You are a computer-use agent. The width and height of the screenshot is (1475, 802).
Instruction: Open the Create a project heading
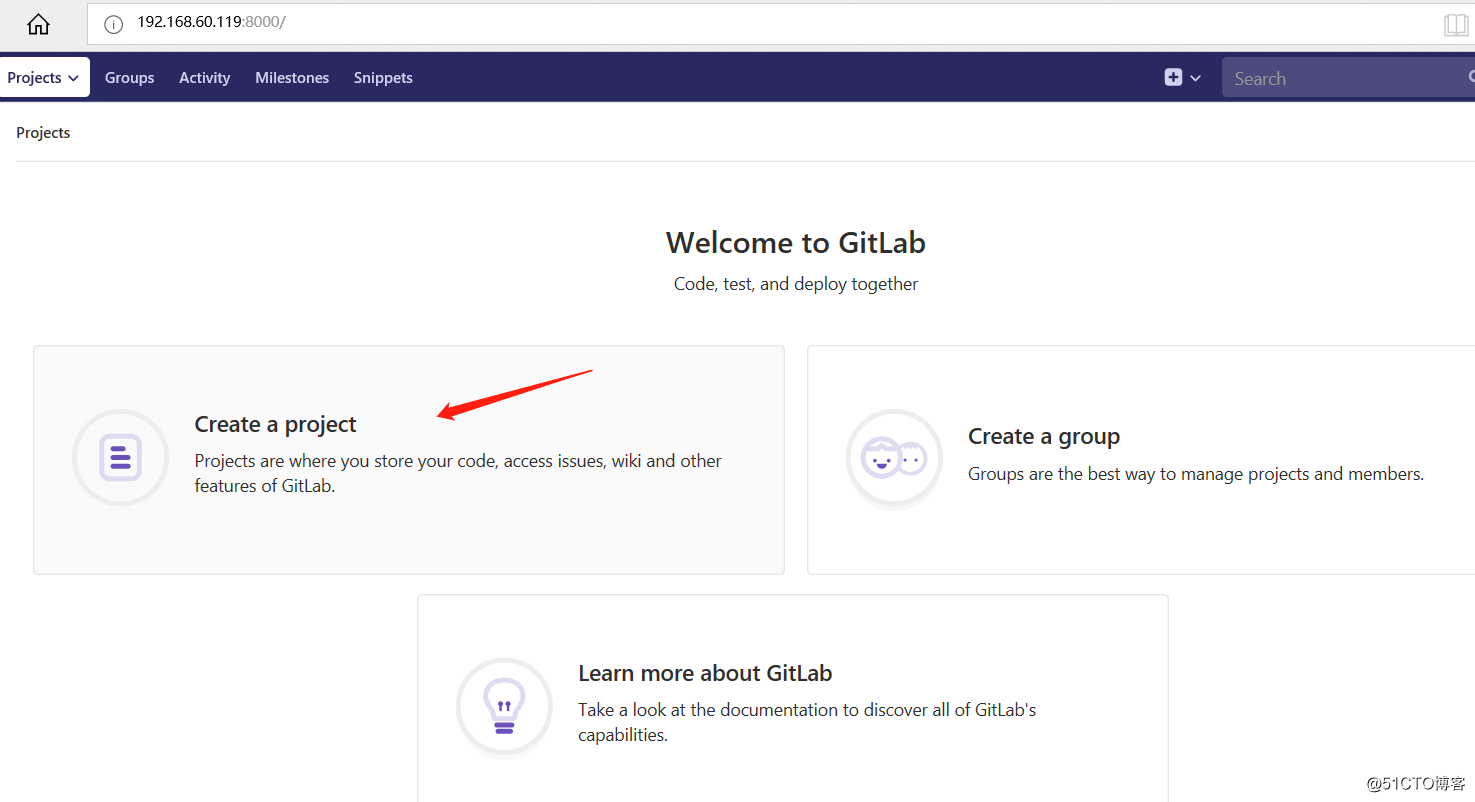[x=275, y=424]
